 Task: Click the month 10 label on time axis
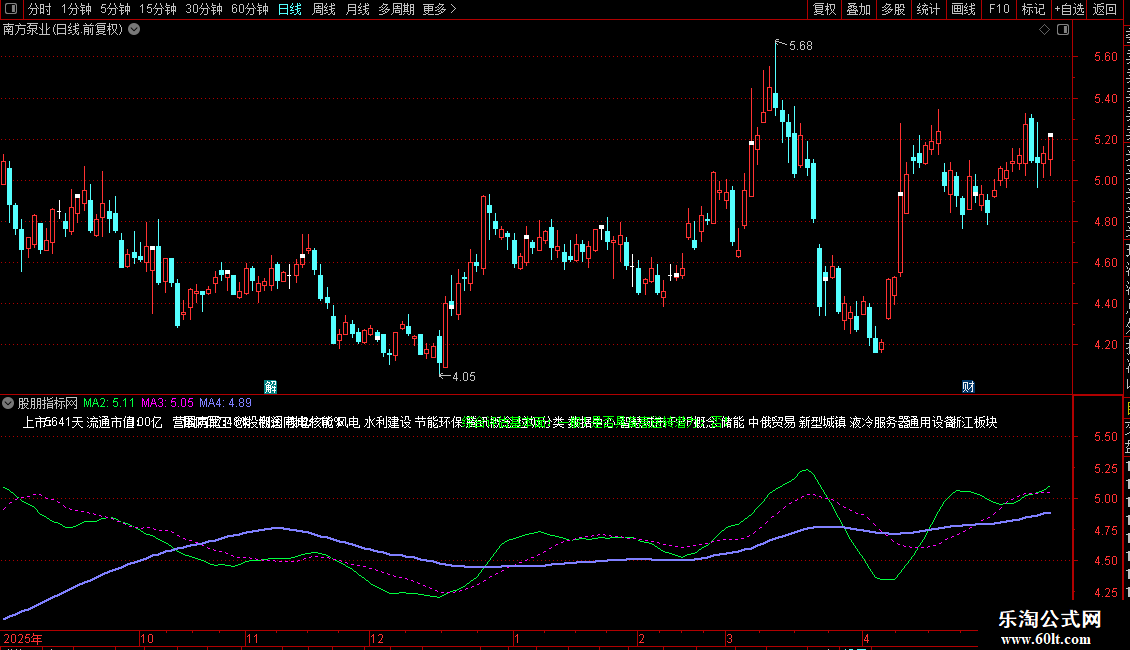click(147, 638)
